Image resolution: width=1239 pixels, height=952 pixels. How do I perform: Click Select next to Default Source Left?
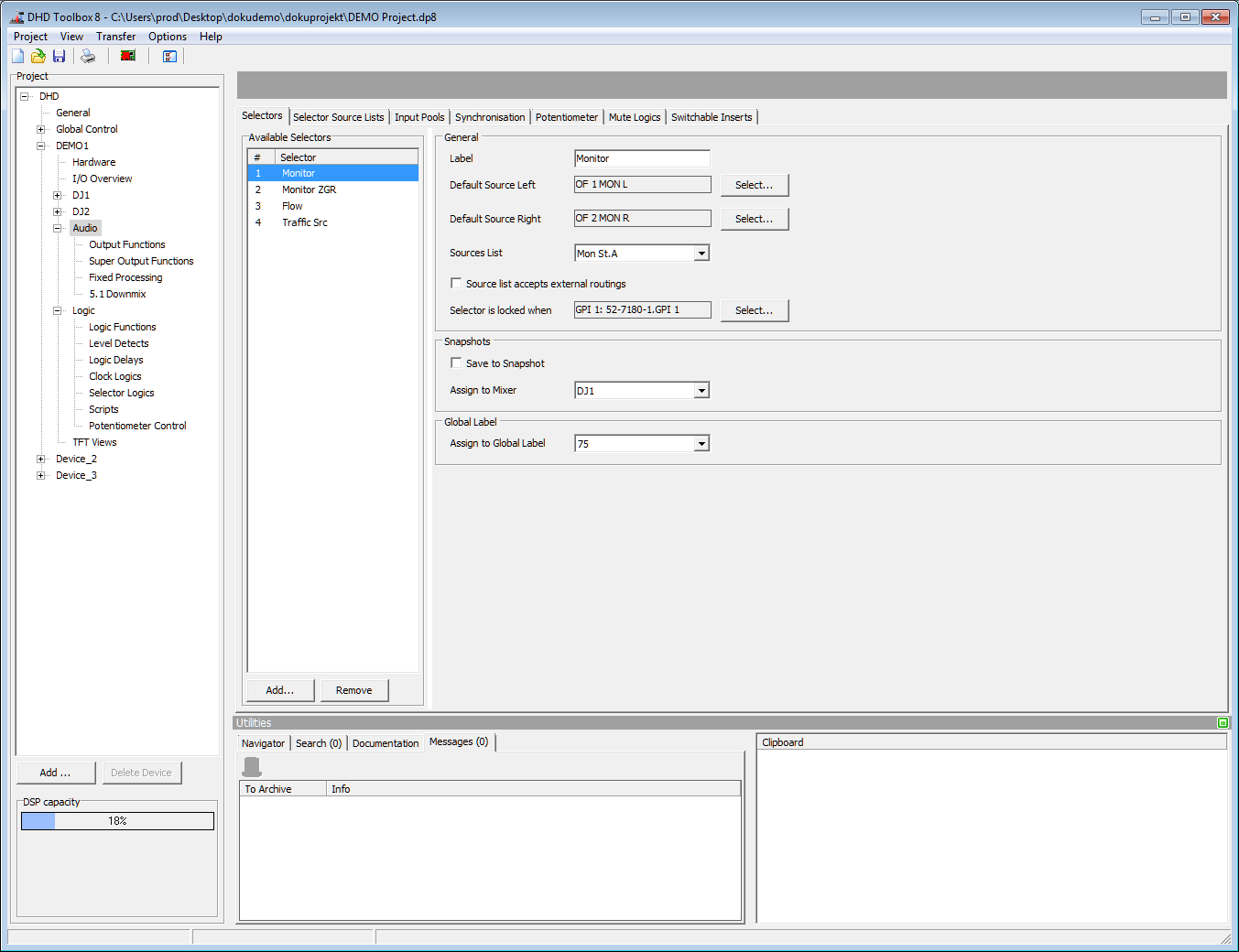click(754, 184)
